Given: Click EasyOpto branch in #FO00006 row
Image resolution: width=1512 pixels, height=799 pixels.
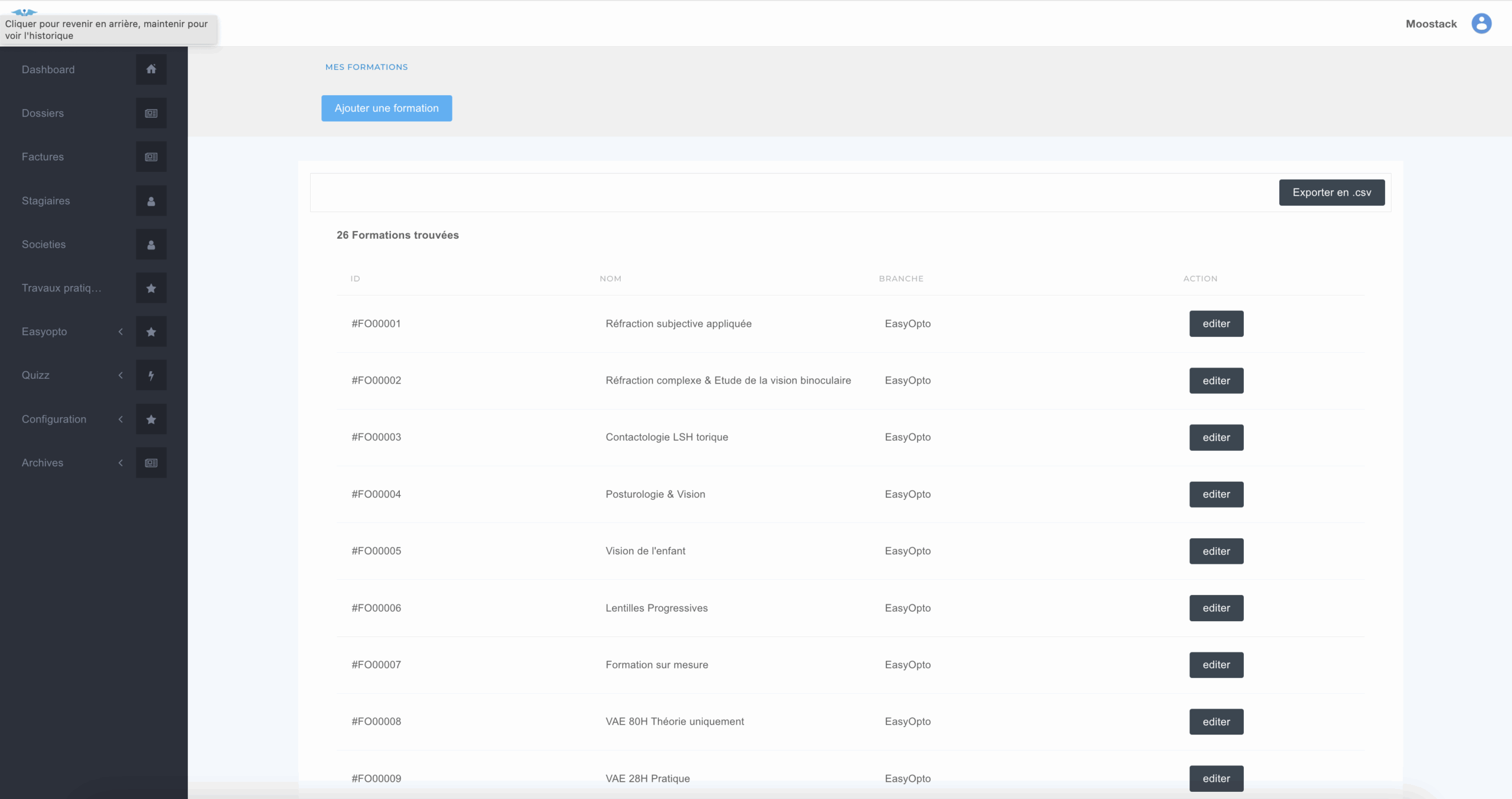Looking at the screenshot, I should pos(908,608).
